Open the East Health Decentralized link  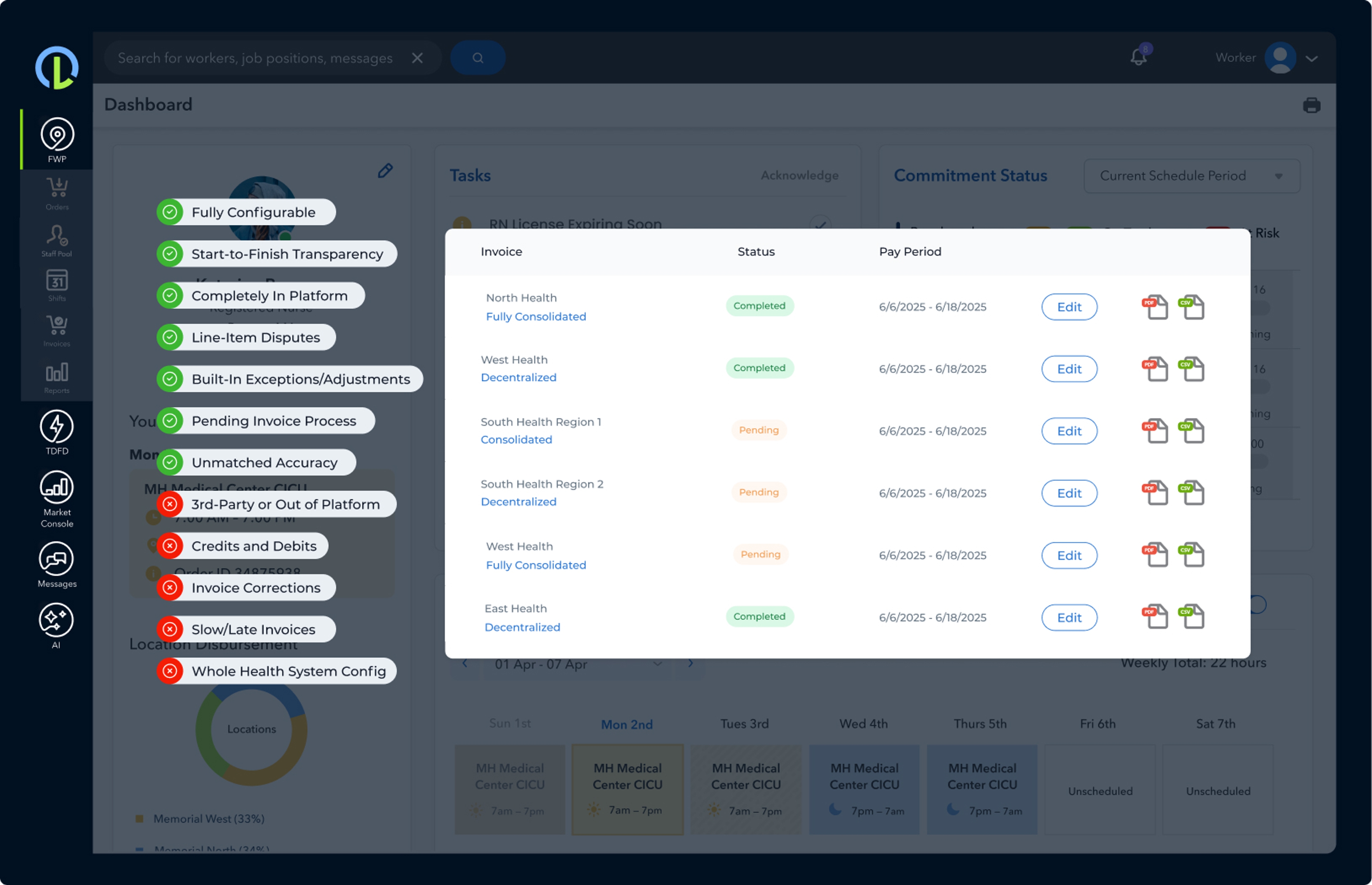click(x=522, y=627)
